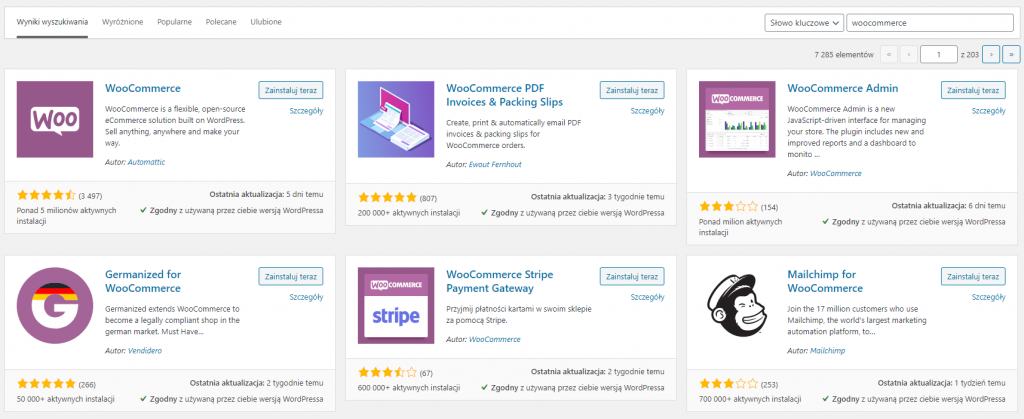
Task: Open the WooCommerce plugin logo thumbnail
Action: 55,119
